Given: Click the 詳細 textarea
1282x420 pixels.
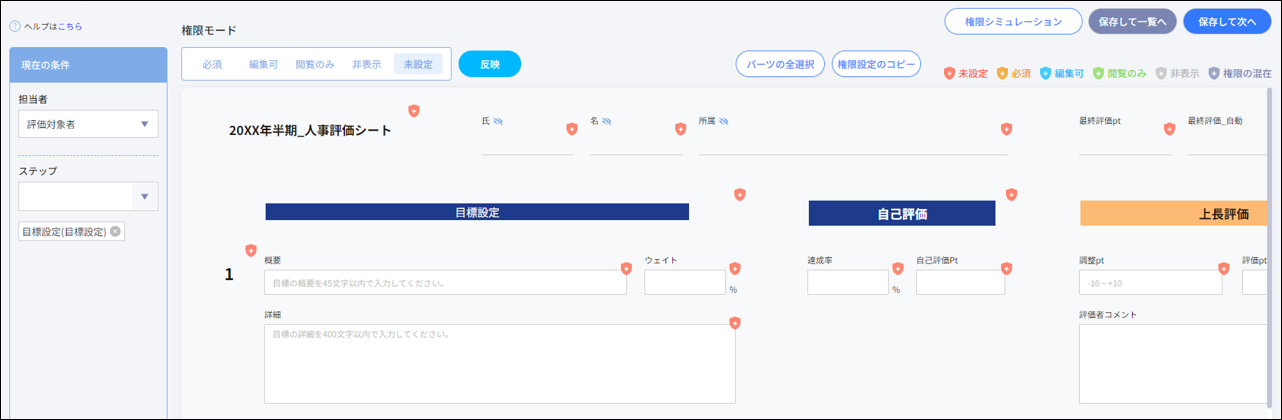Looking at the screenshot, I should click(x=500, y=363).
